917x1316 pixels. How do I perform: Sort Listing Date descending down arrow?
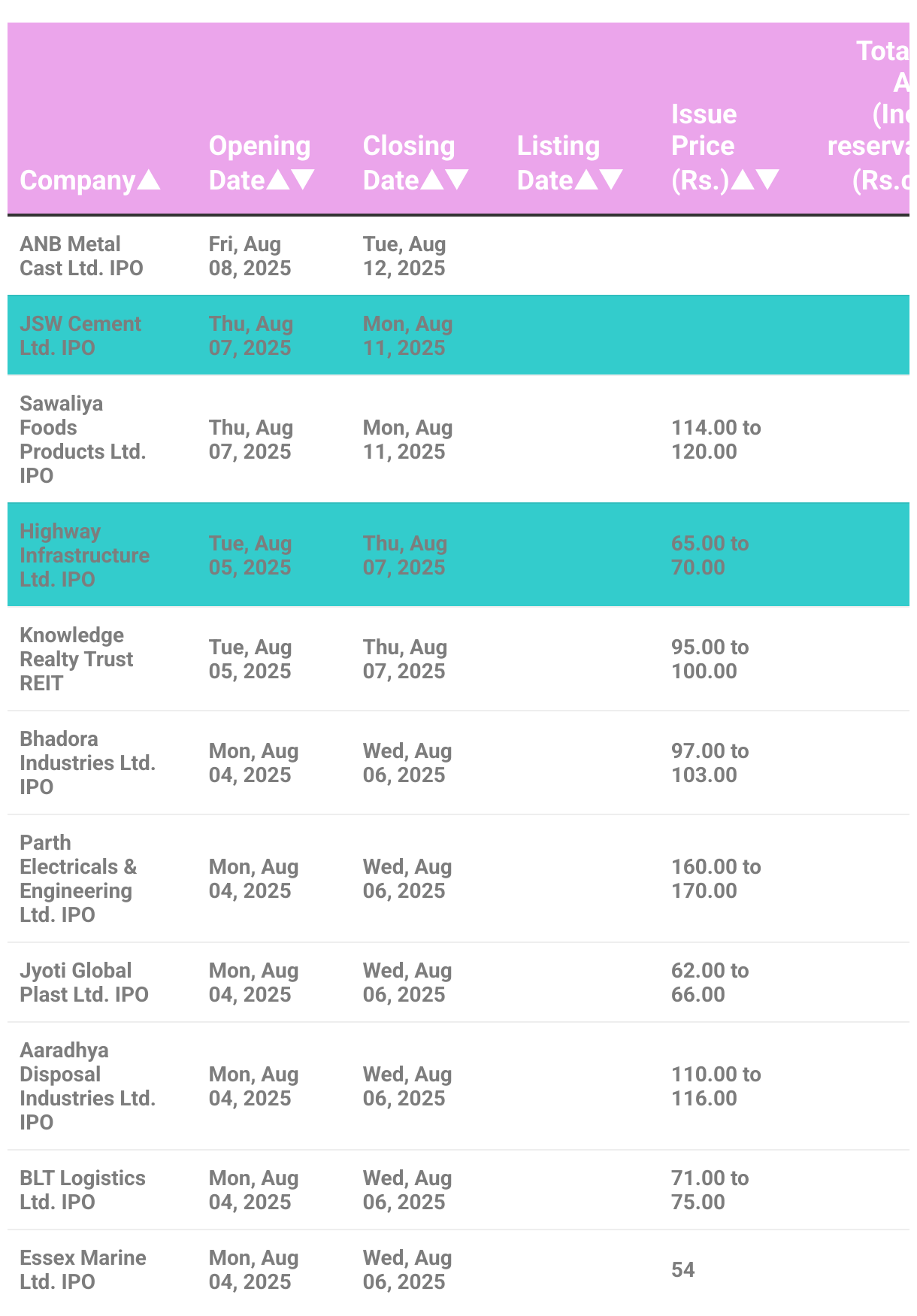(x=611, y=180)
